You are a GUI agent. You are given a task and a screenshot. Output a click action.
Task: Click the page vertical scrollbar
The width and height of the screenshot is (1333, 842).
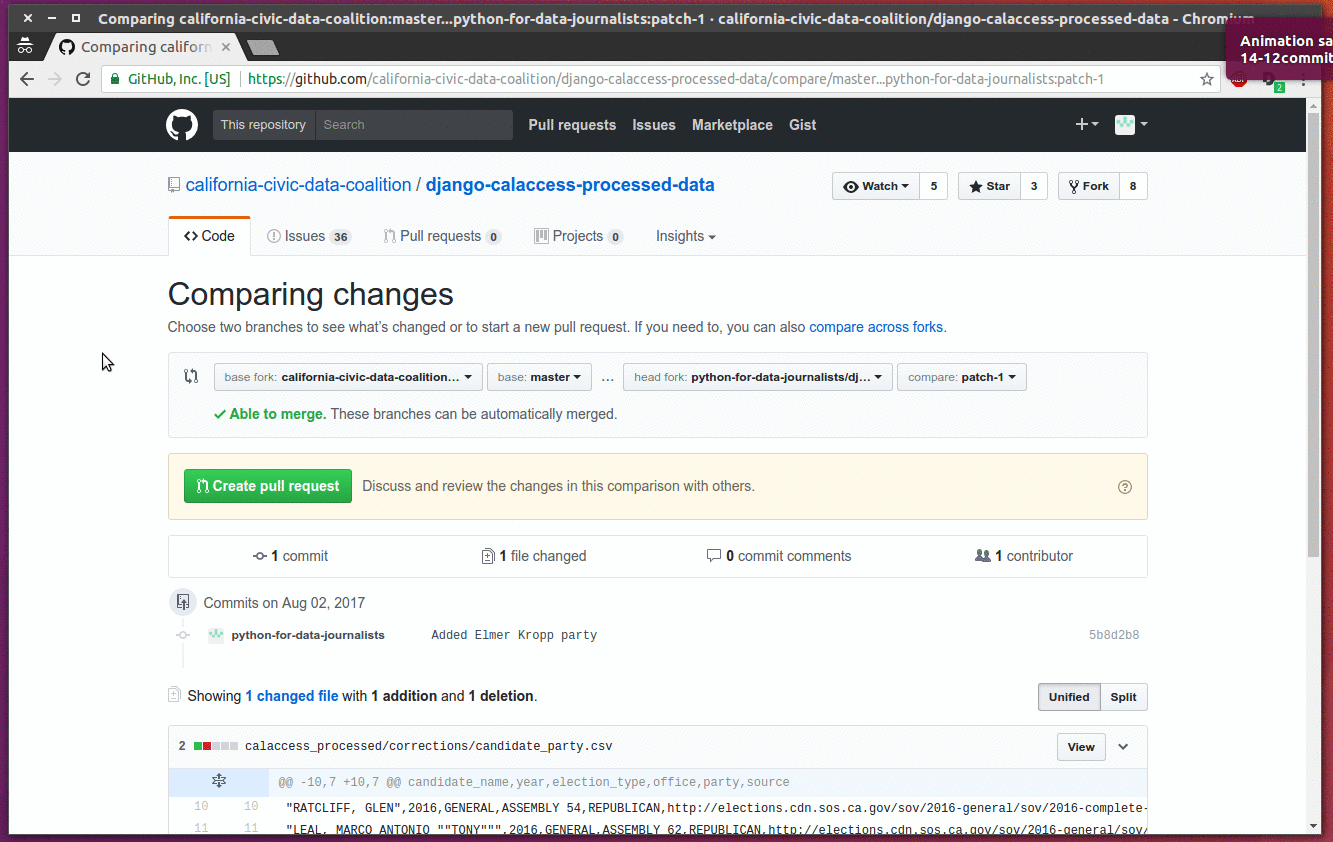pos(1313,330)
